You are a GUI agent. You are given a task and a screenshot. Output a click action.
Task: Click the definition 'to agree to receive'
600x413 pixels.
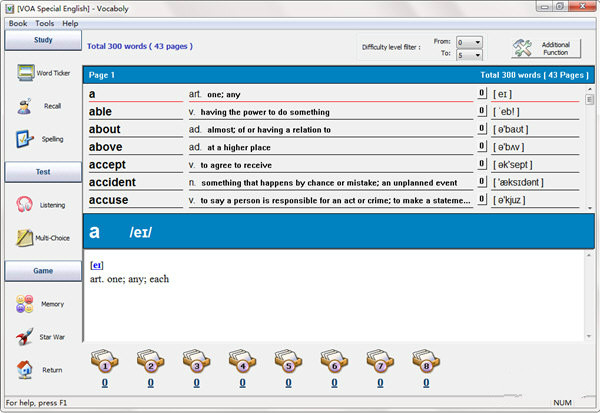point(236,165)
